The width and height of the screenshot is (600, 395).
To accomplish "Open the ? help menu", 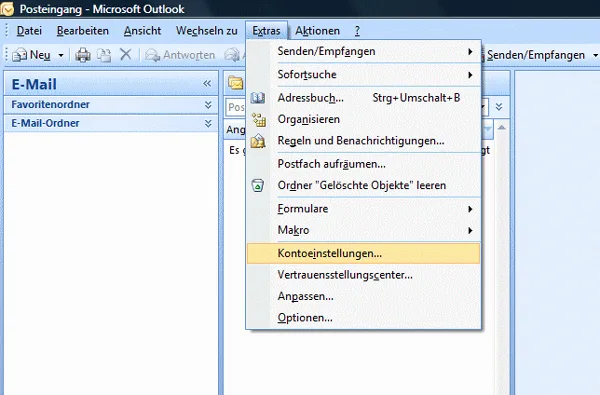I will 357,31.
